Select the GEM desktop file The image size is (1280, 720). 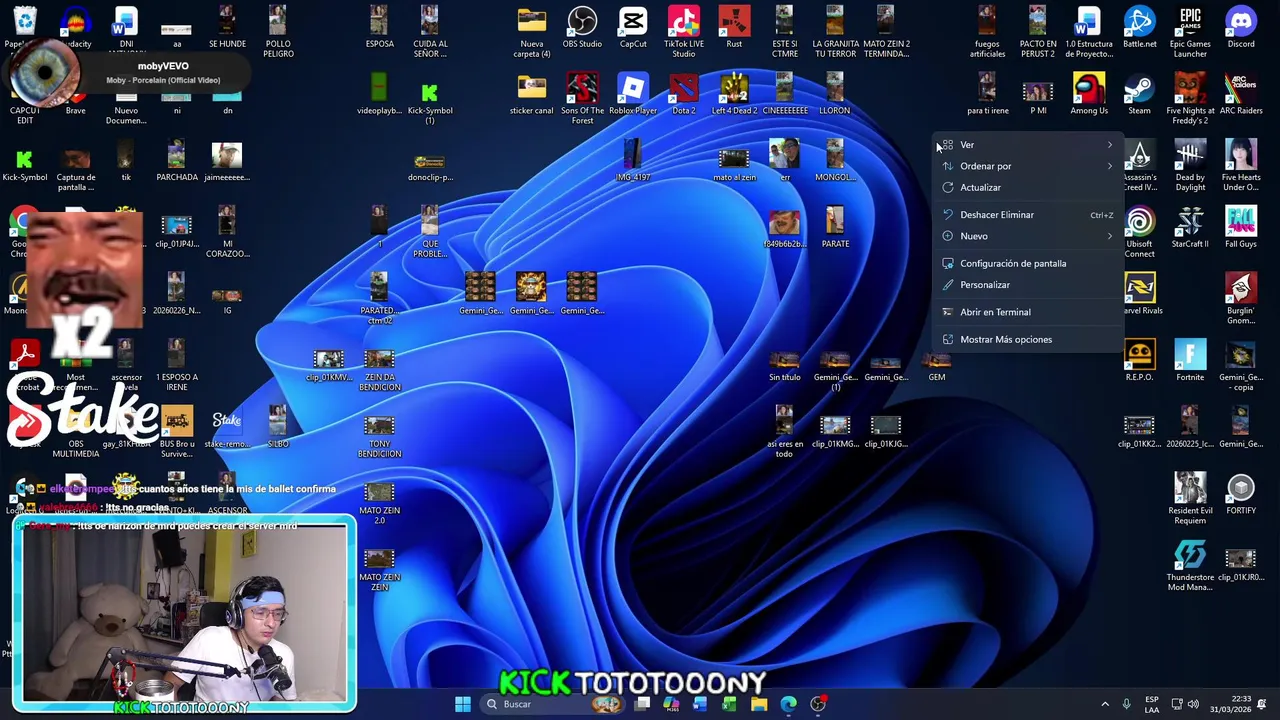[936, 366]
